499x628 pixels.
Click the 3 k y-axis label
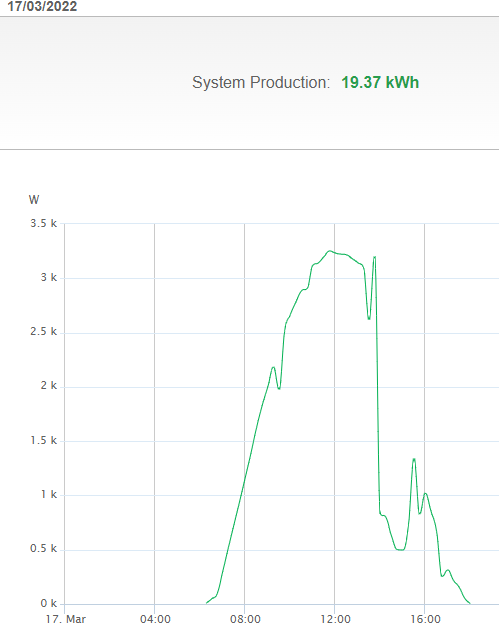[49, 278]
